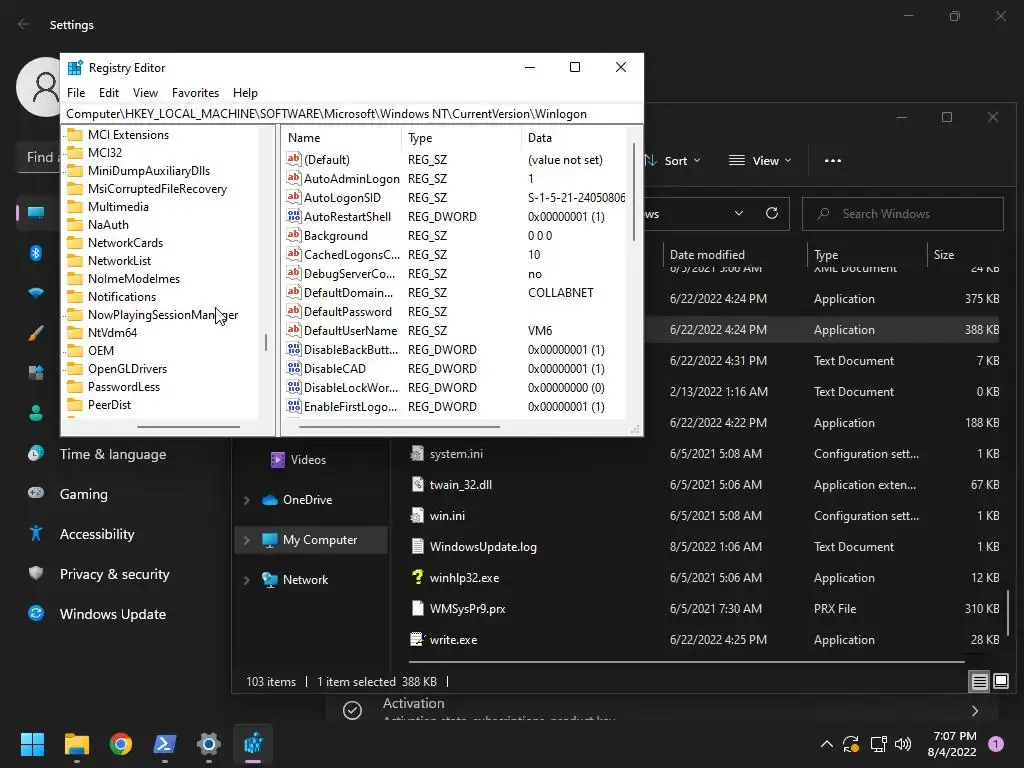Refresh the File Explorer folder
The width and height of the screenshot is (1024, 768).
772,214
